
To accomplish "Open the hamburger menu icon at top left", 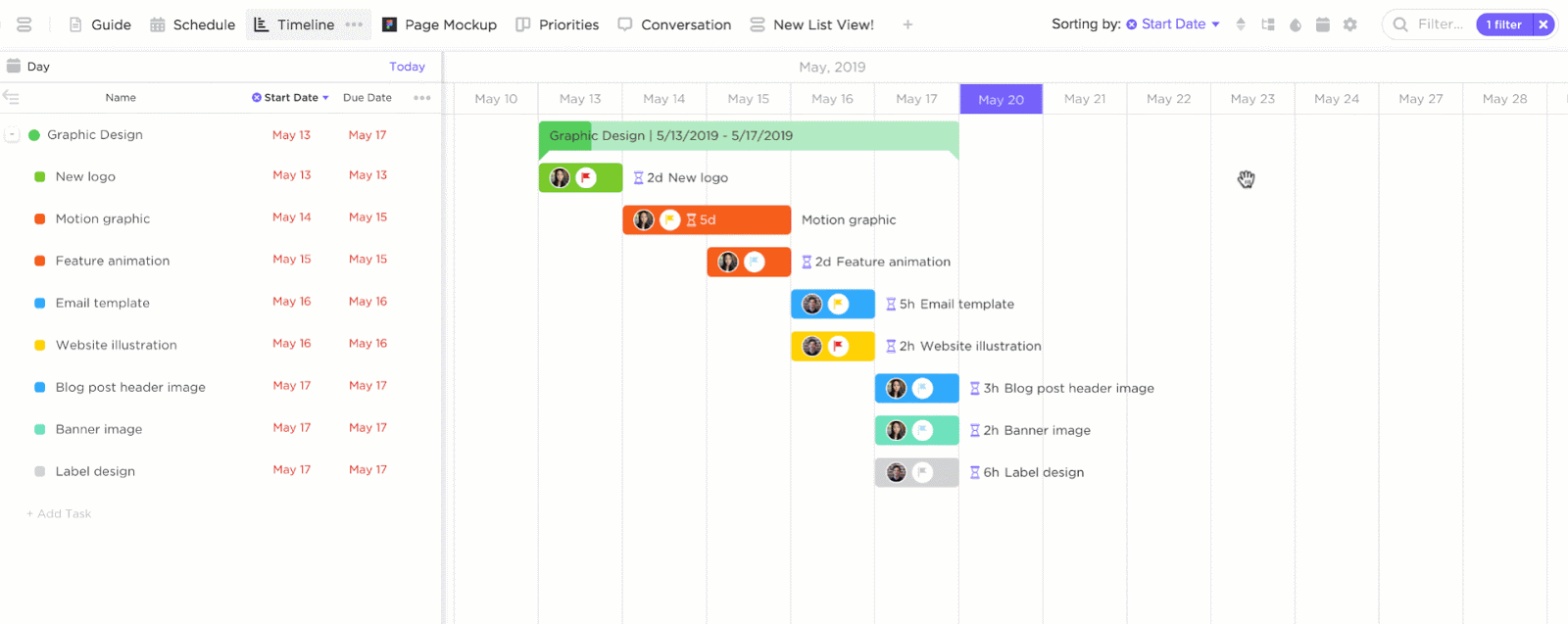I will [24, 24].
